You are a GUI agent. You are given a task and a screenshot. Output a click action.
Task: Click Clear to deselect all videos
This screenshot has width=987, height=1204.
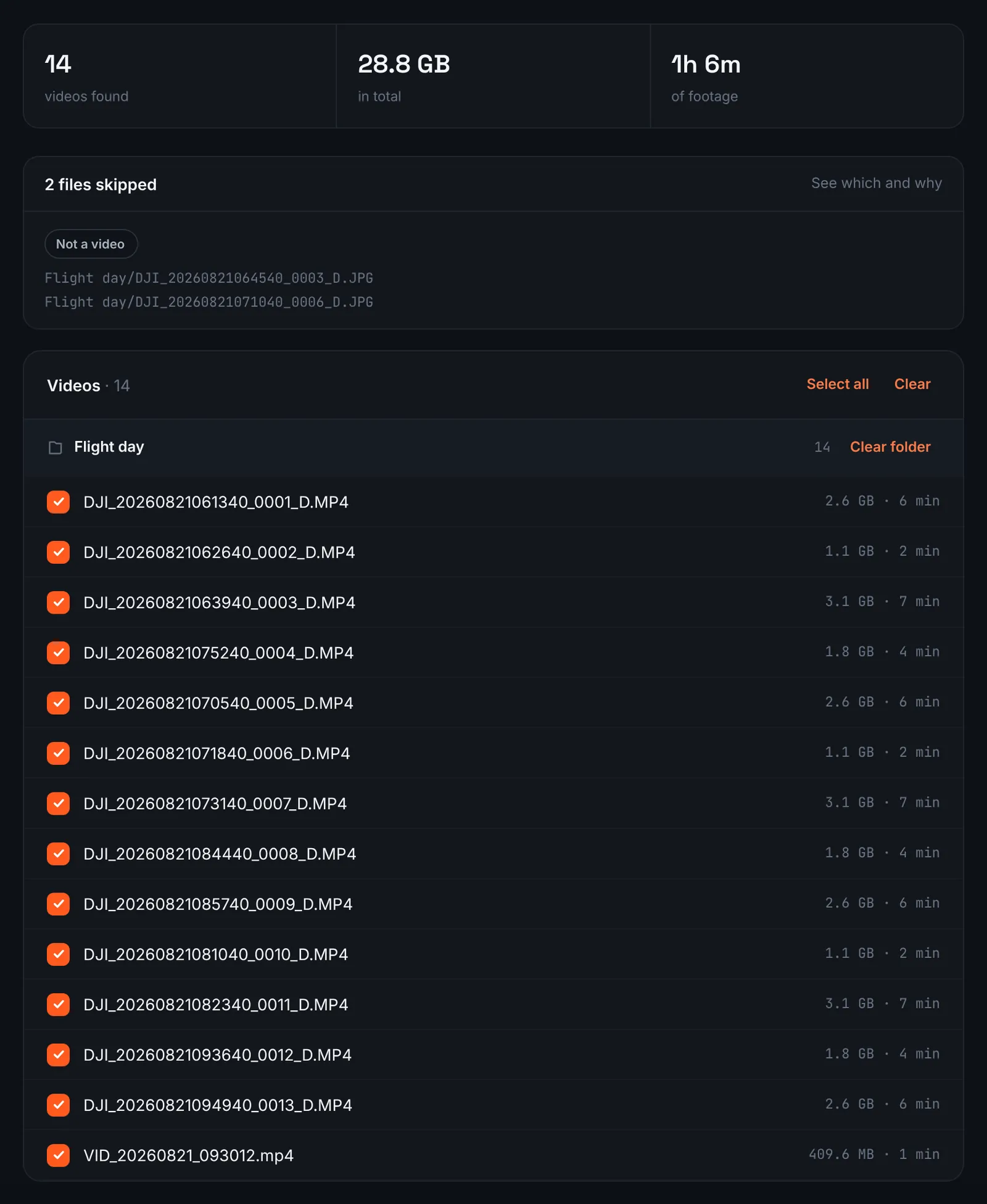click(912, 384)
